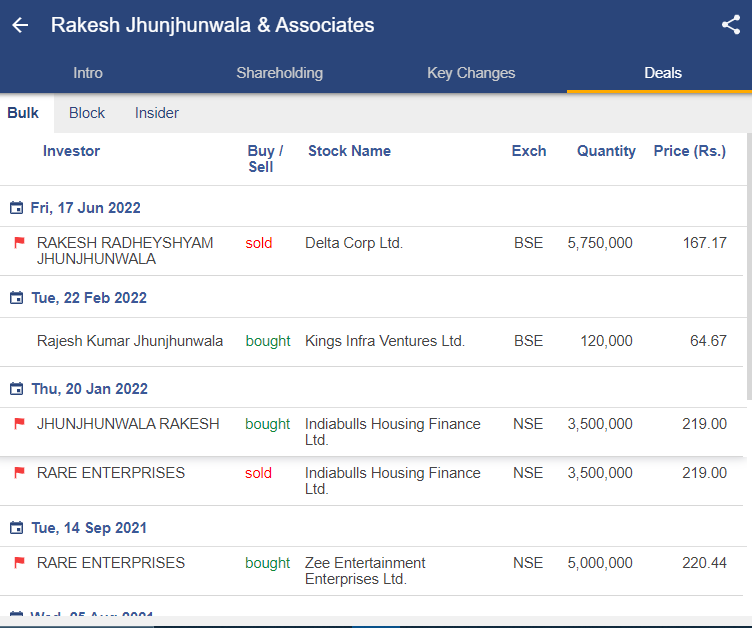Select the Deals tab

[x=663, y=73]
